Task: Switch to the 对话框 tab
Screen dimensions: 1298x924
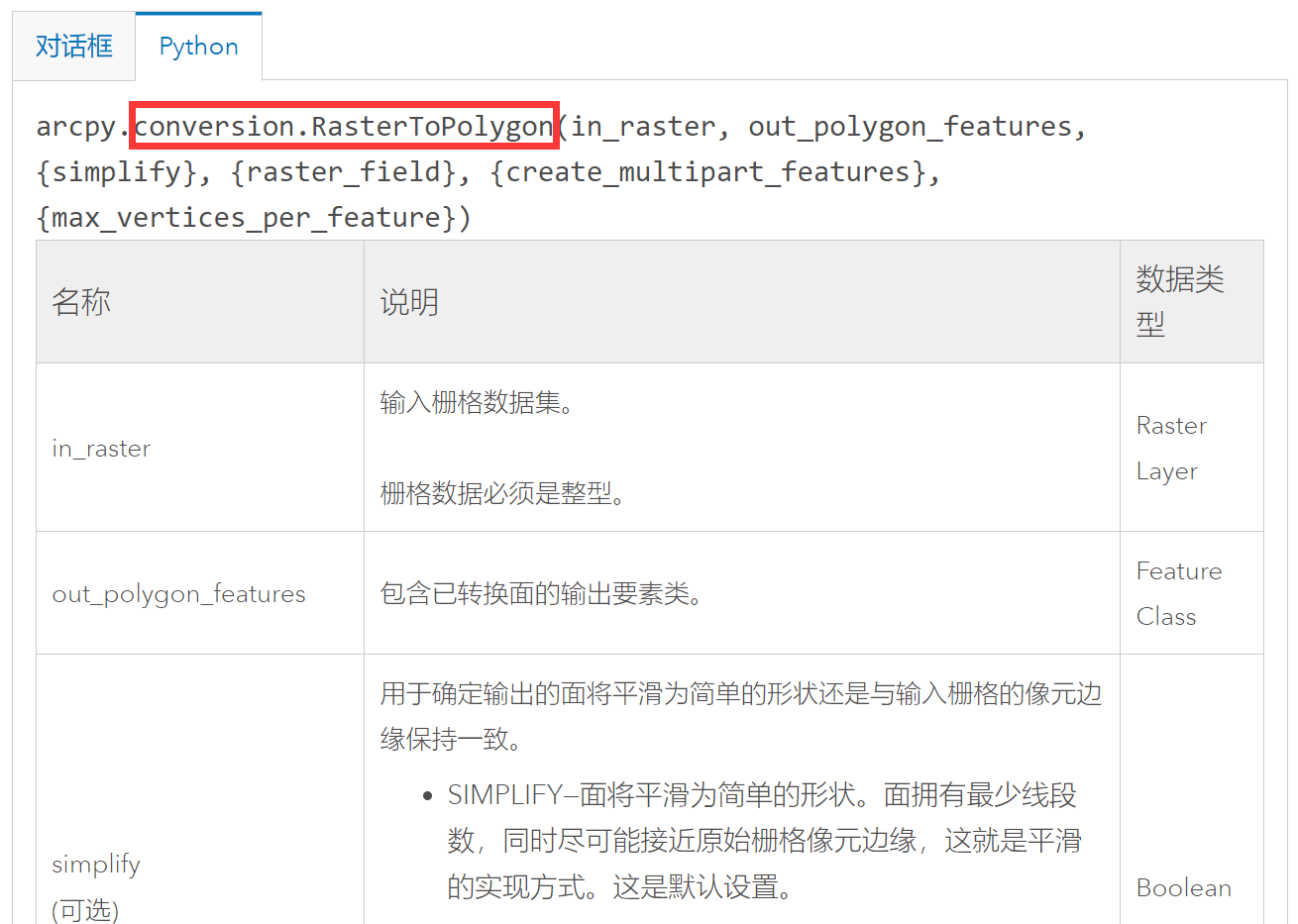Action: pyautogui.click(x=74, y=47)
